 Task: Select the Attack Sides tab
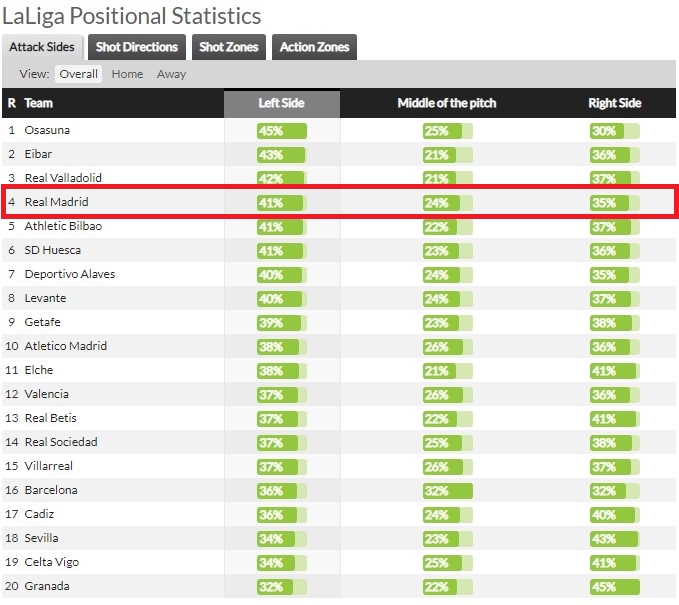pyautogui.click(x=42, y=47)
